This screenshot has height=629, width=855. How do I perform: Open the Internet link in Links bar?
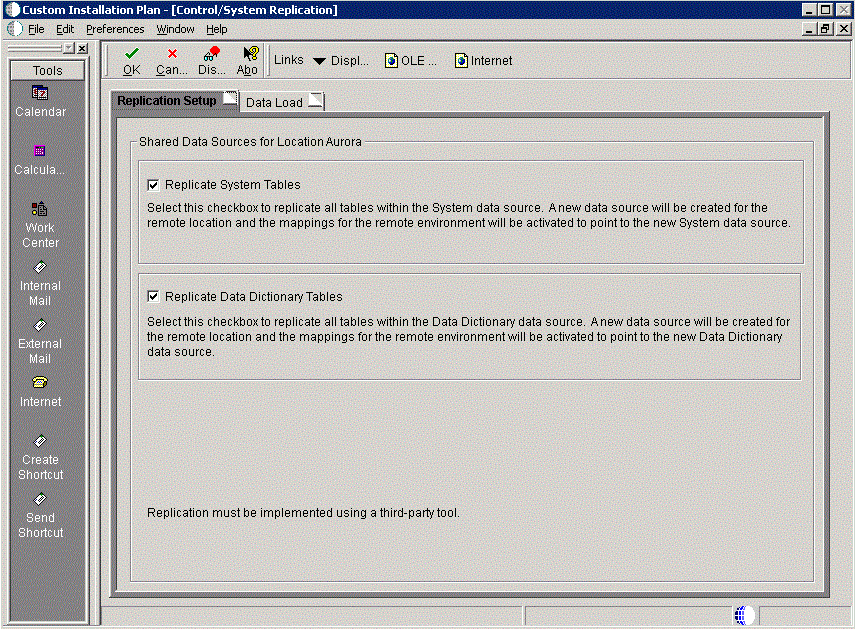(x=483, y=61)
